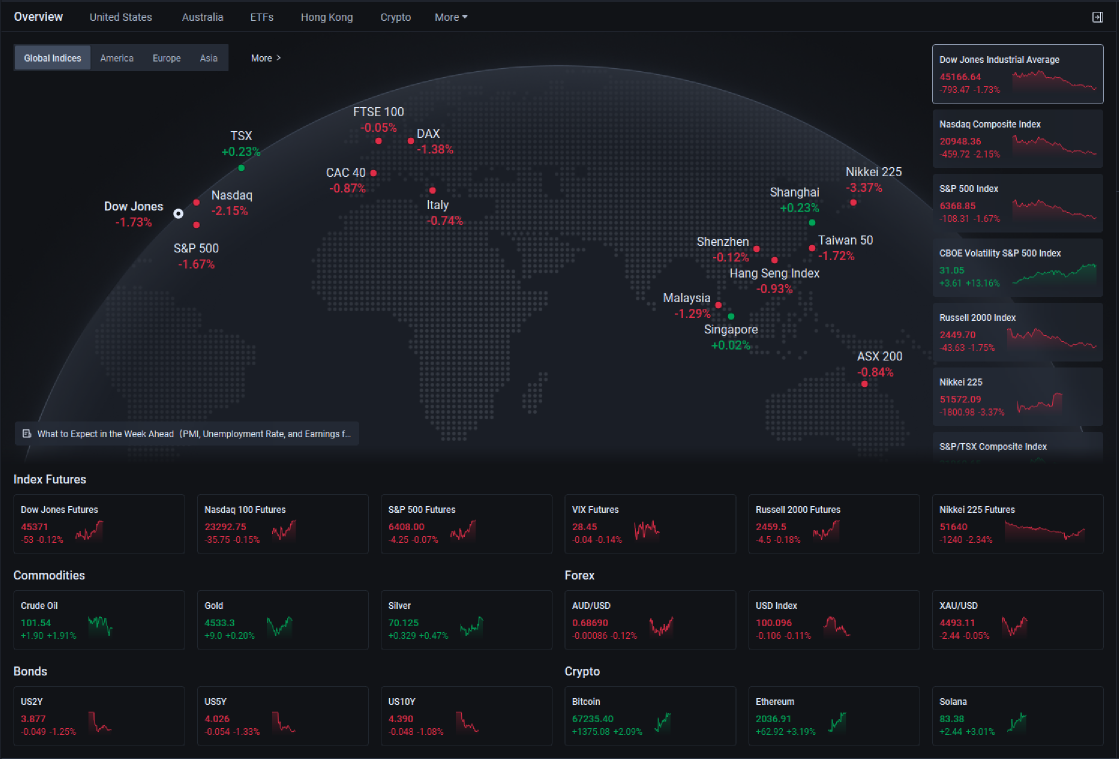Click the Shanghai green map dot

(811, 223)
